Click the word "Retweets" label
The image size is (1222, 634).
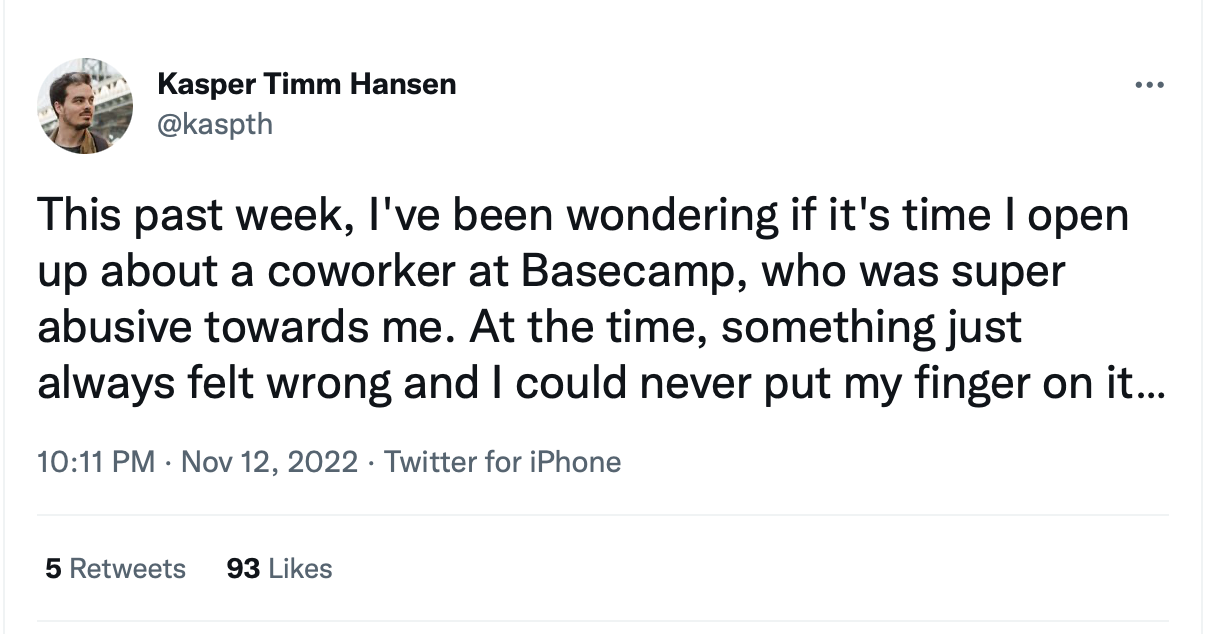click(128, 569)
